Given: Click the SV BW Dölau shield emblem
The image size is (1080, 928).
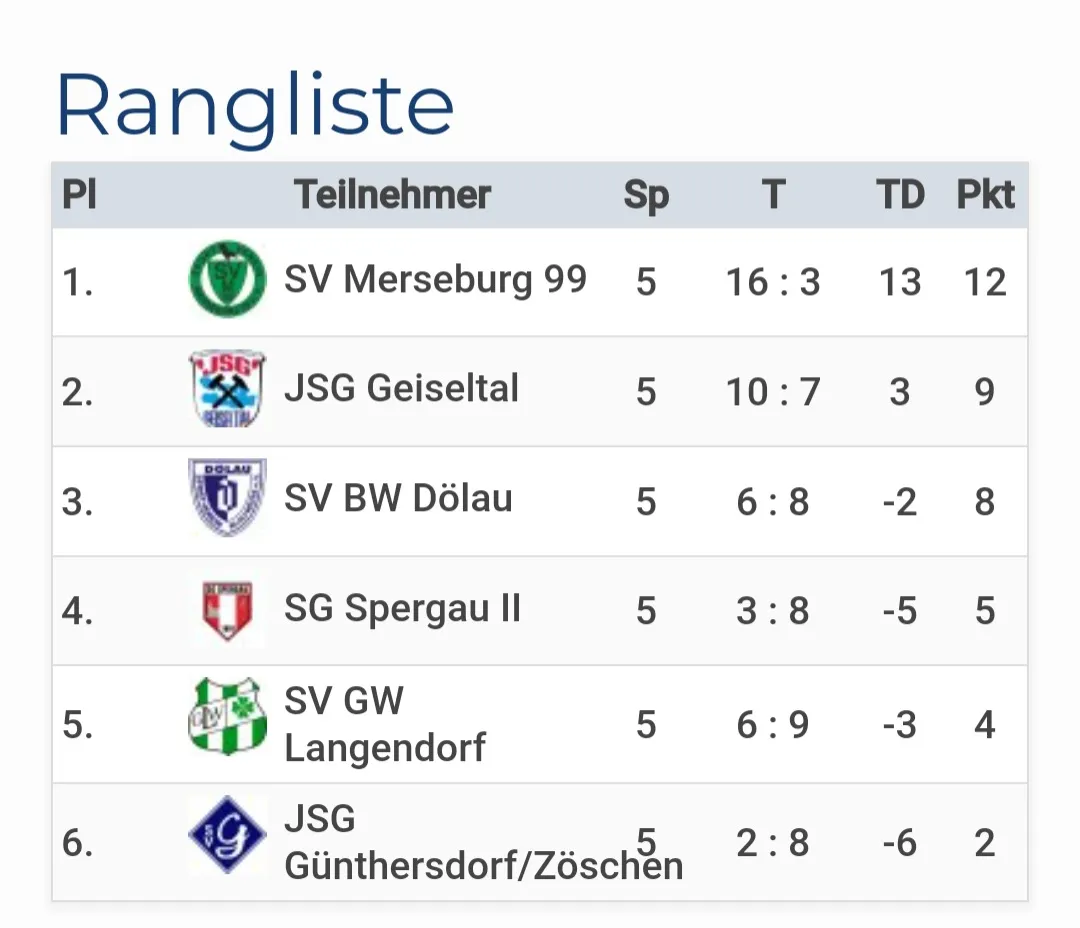Looking at the screenshot, I should (x=227, y=497).
